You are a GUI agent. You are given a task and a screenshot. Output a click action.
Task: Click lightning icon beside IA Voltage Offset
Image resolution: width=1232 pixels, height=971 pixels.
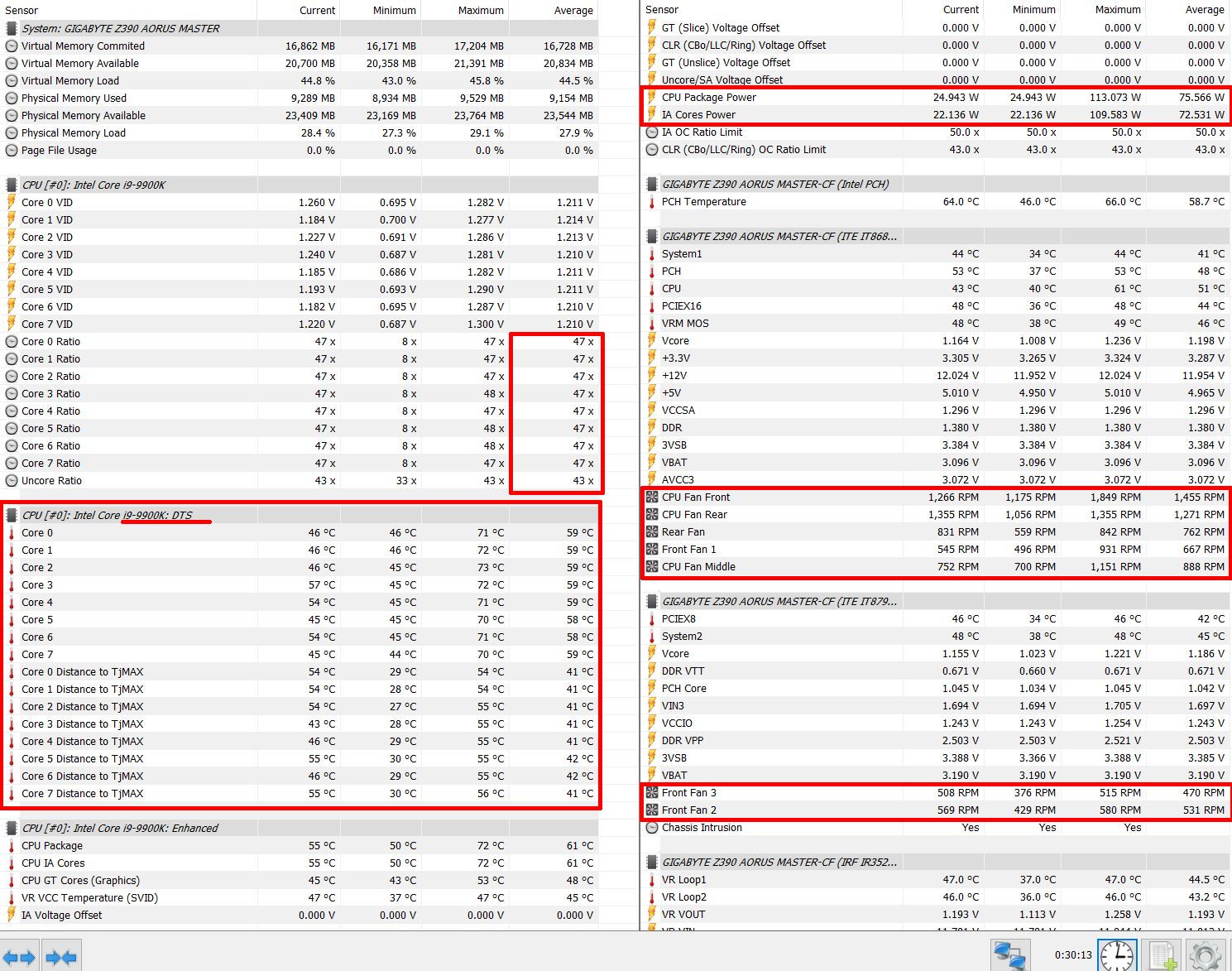click(12, 915)
